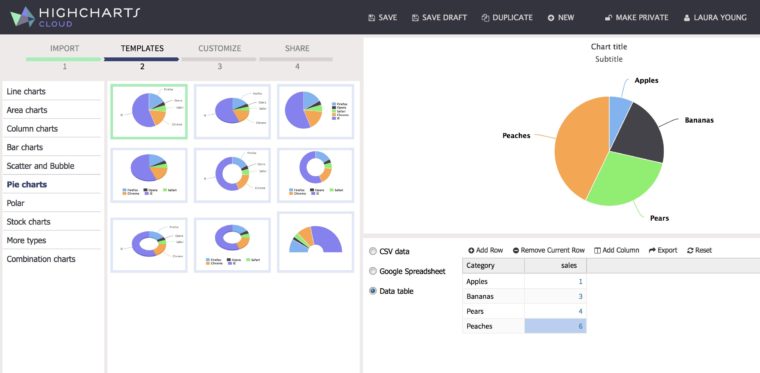Click Remove Current Row
The image size is (760, 373).
pos(549,250)
